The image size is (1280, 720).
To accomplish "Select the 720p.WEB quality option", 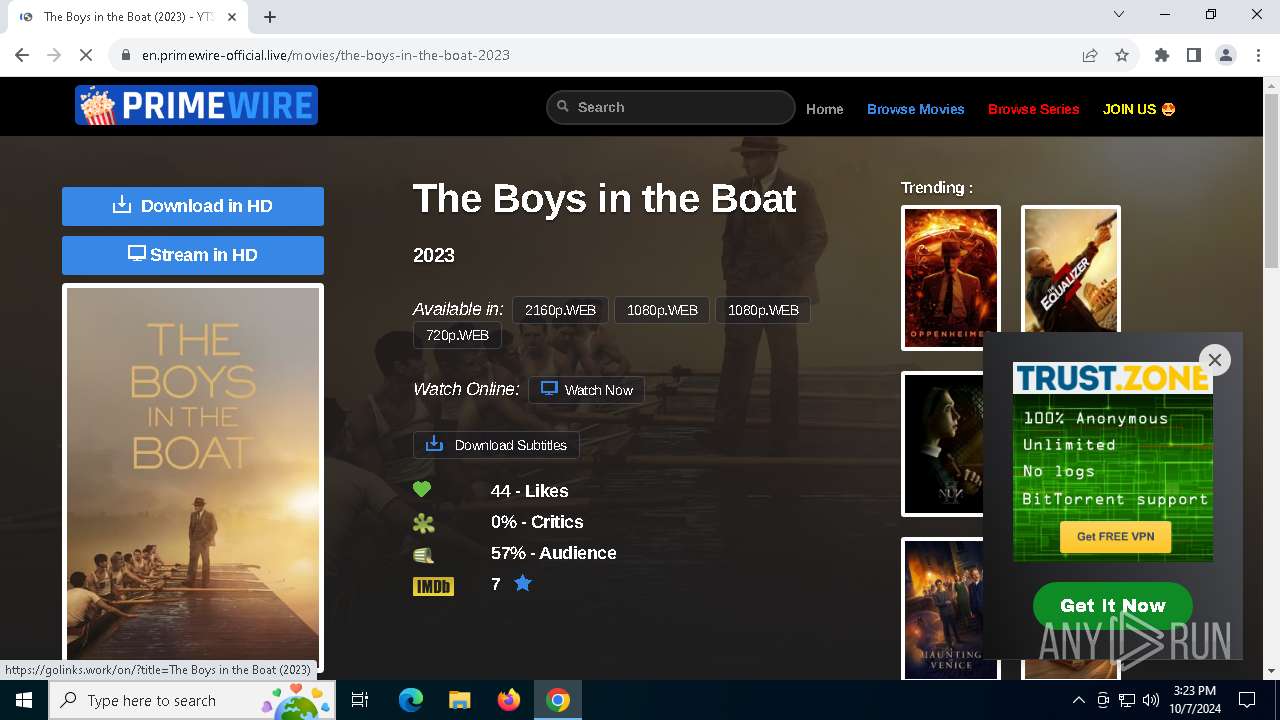I will pyautogui.click(x=457, y=335).
